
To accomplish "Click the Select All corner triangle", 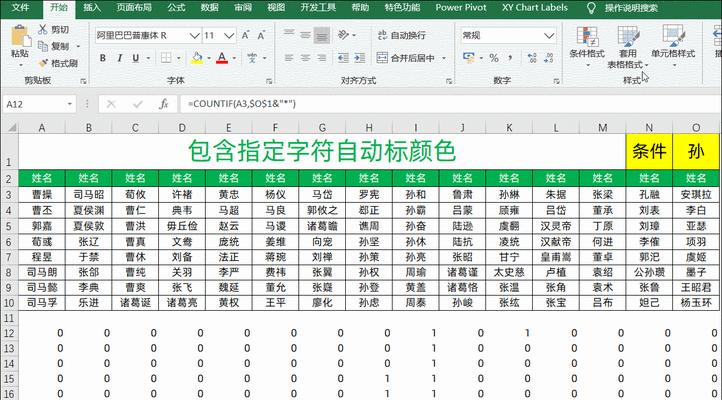I will [12, 128].
